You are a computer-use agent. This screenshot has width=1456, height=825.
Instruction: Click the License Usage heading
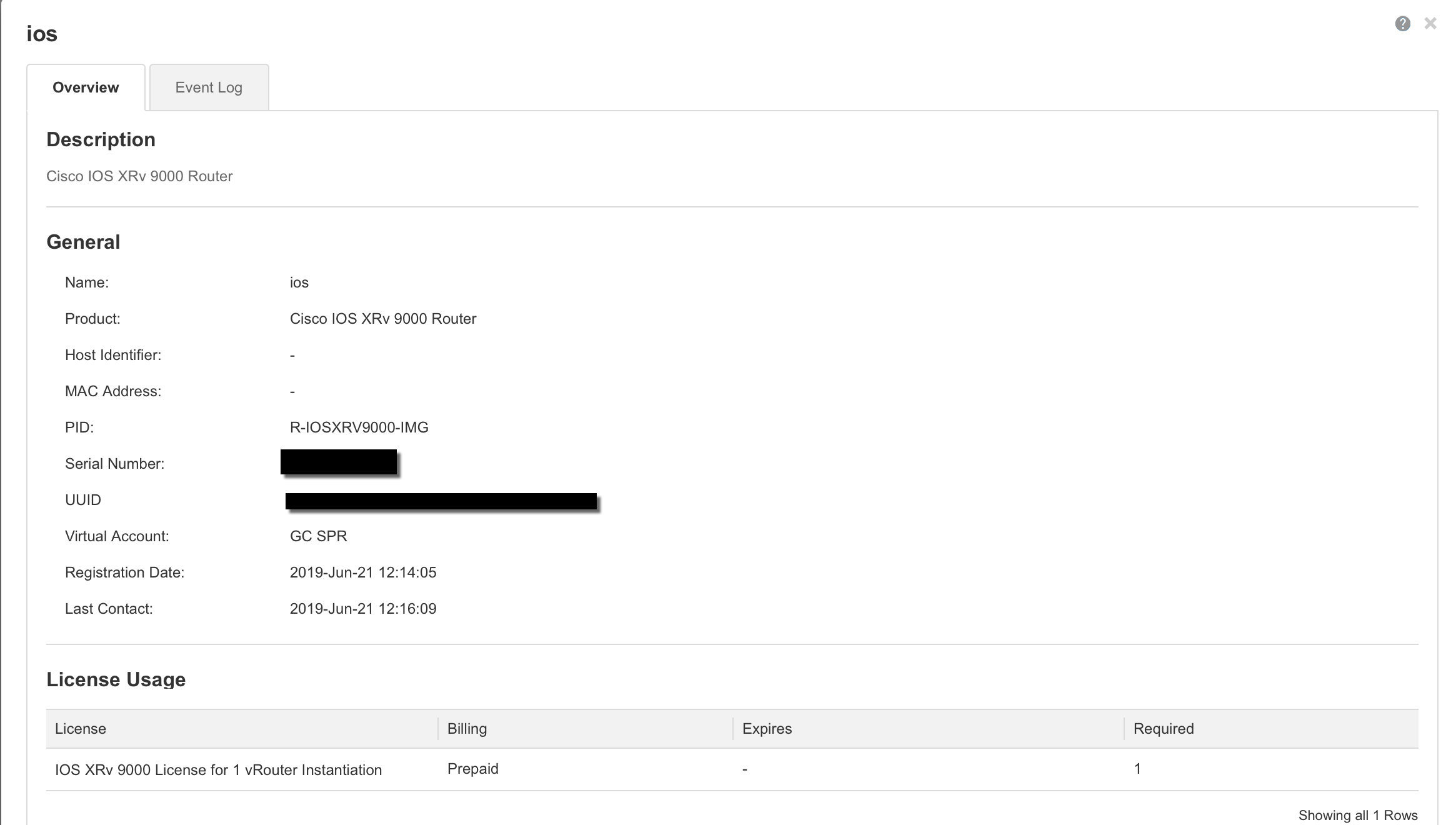pyautogui.click(x=116, y=679)
